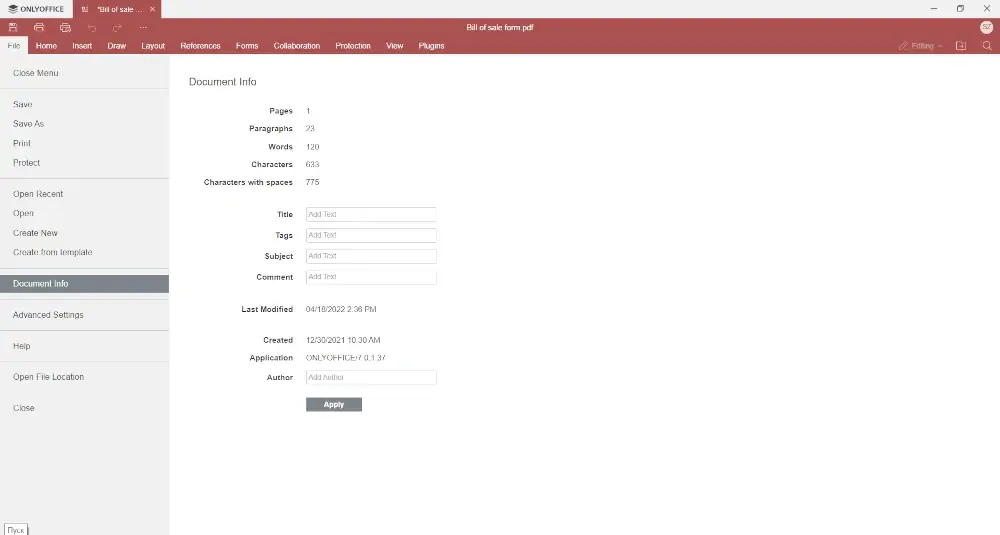
Task: Select Protect in the File menu
Action: (x=27, y=162)
